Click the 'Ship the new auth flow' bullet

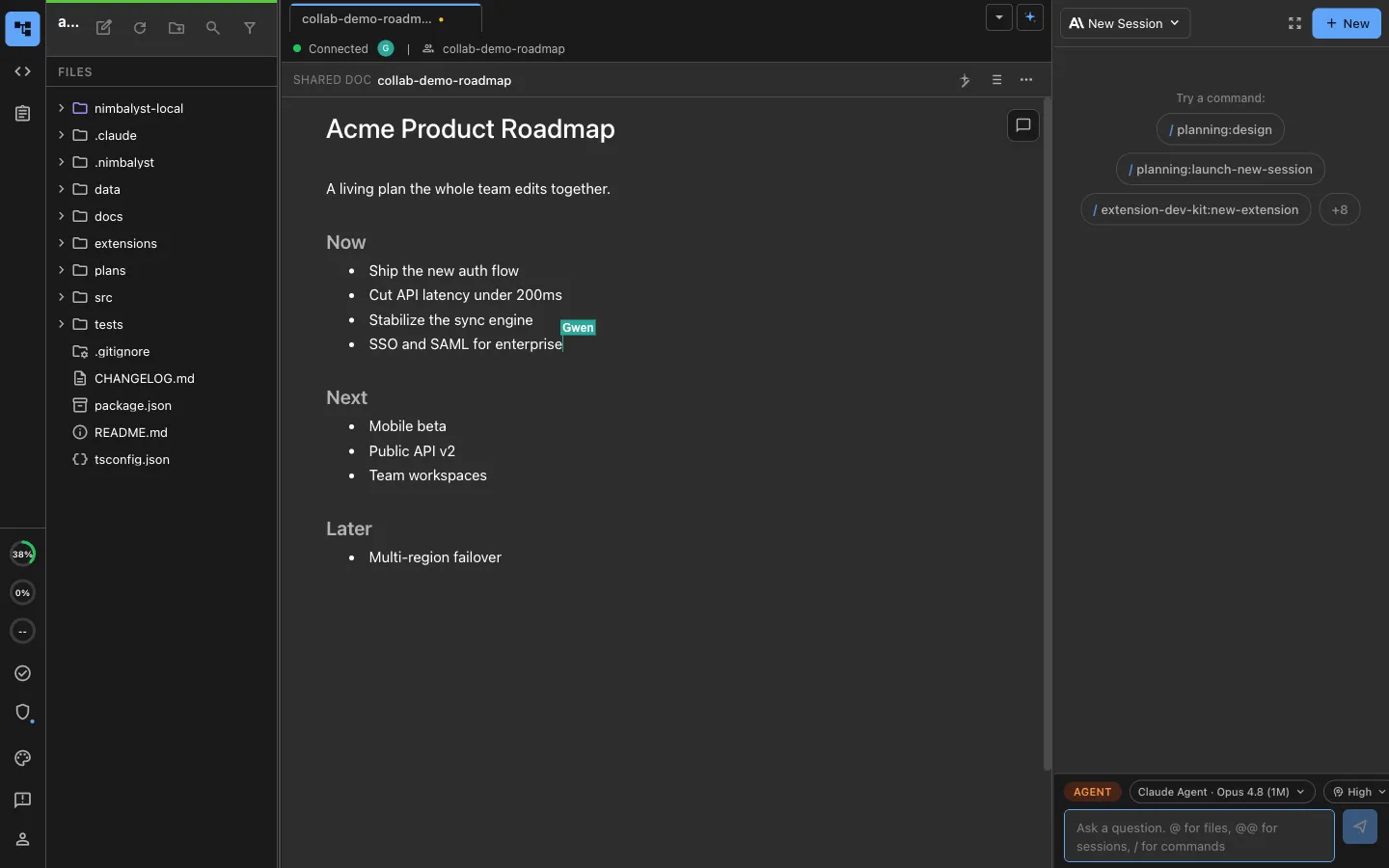tap(444, 271)
